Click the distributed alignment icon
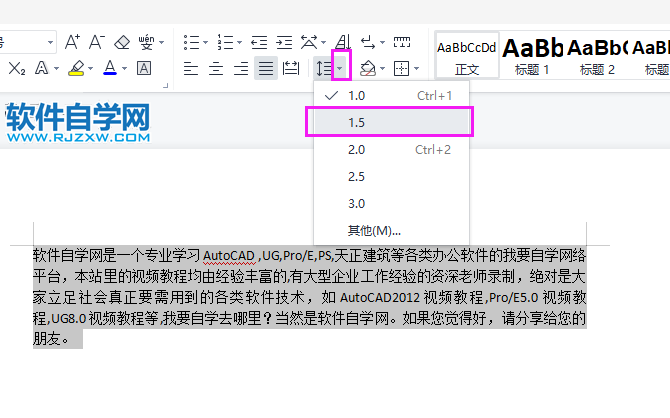The image size is (670, 418). [291, 68]
